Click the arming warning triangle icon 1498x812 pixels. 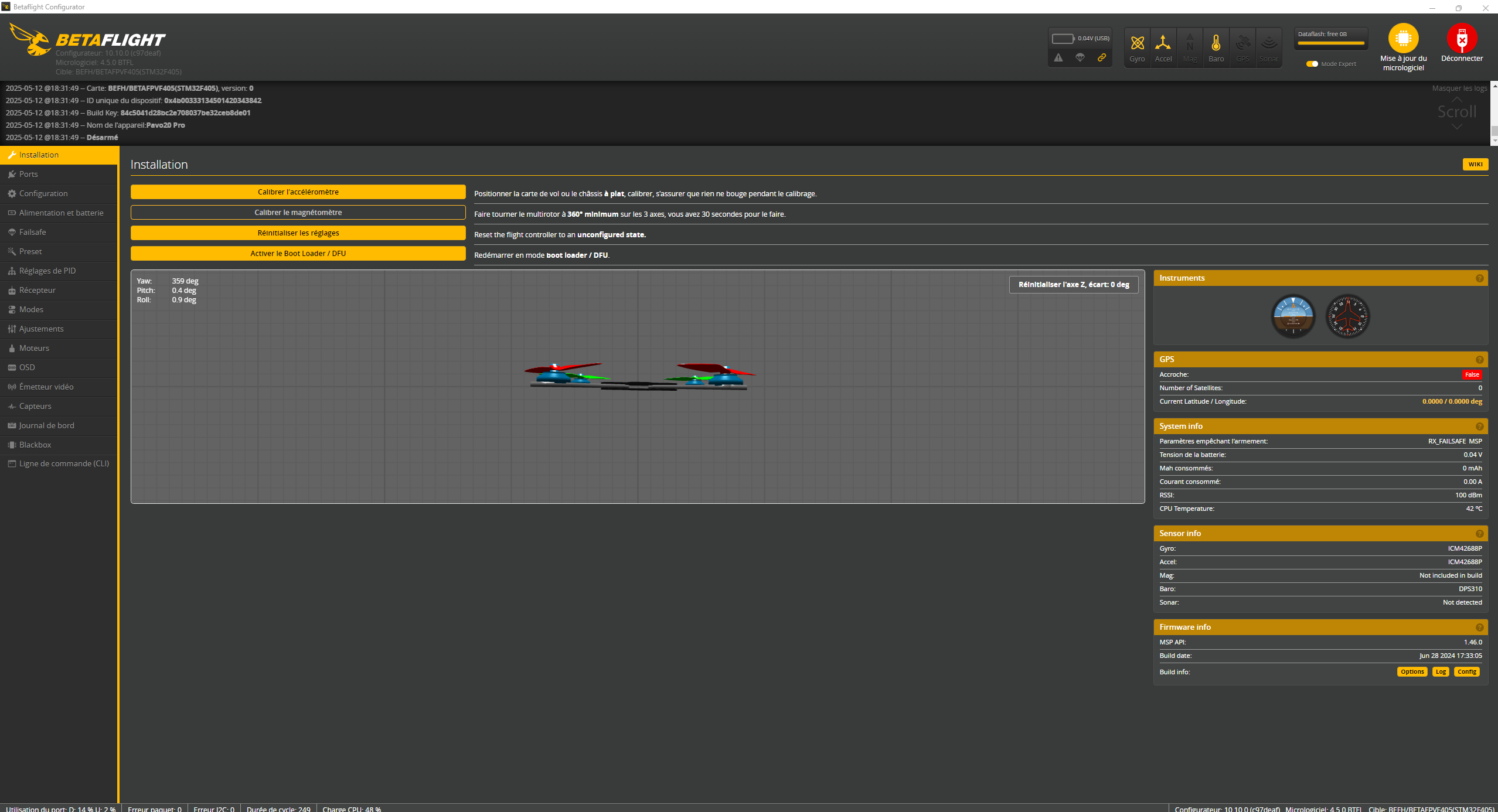pos(1058,57)
